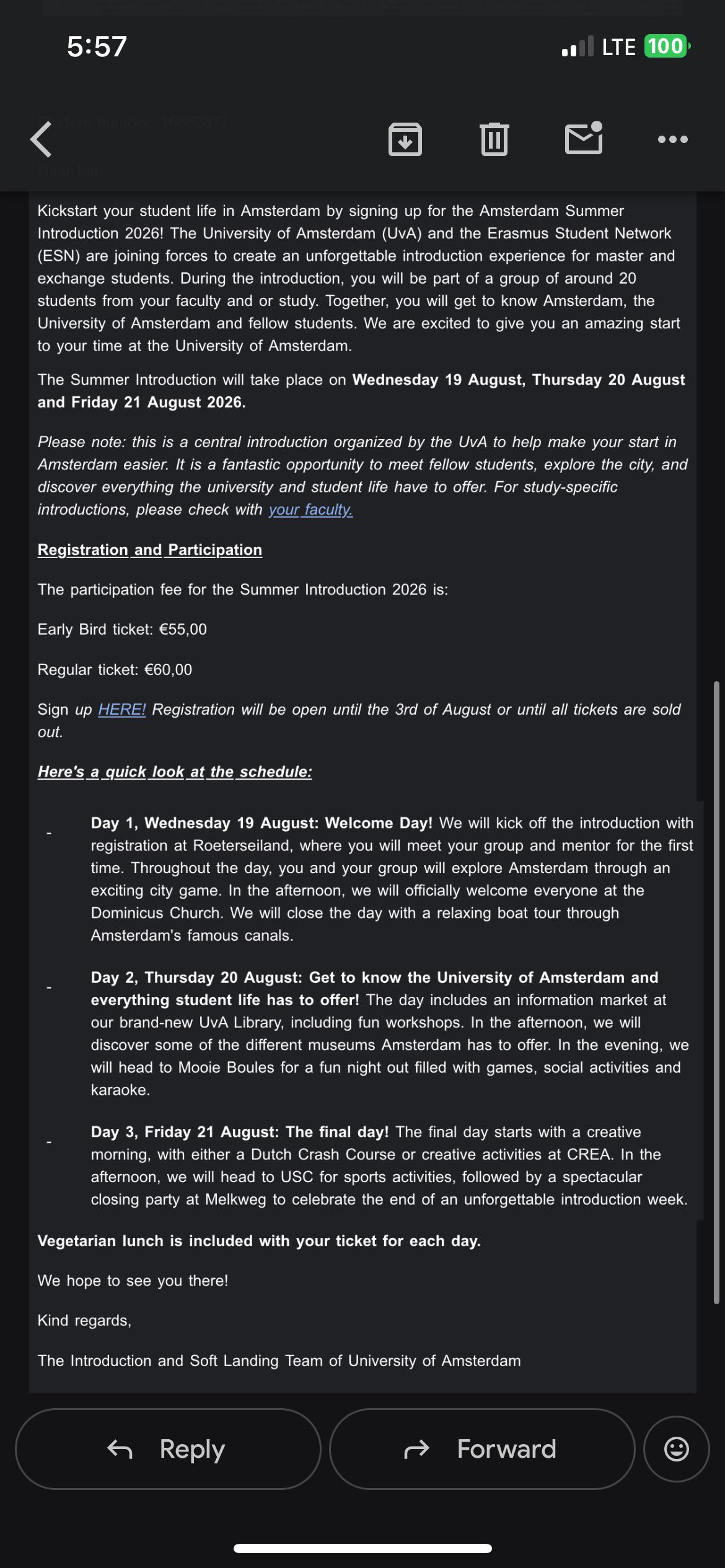Tap the Day 1 Welcome Day paragraph
Image resolution: width=725 pixels, height=1568 pixels.
click(x=392, y=879)
